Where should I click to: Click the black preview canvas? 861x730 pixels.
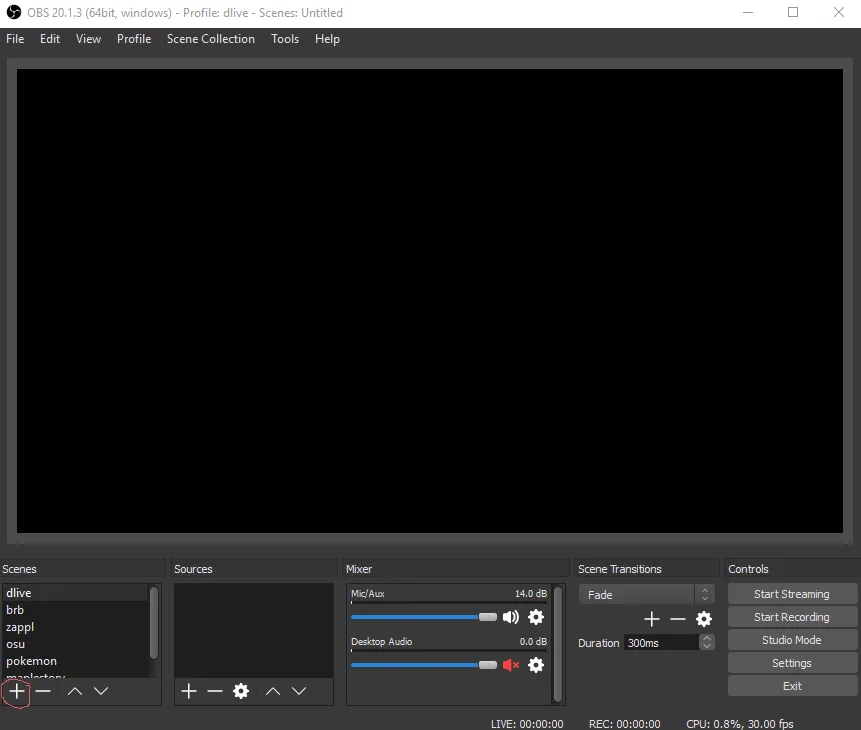tap(429, 300)
